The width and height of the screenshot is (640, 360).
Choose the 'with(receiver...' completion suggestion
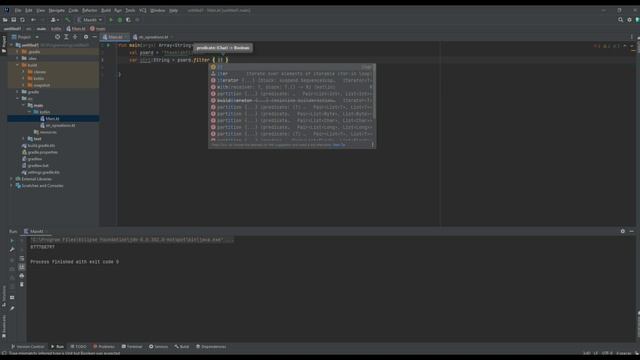click(291, 87)
